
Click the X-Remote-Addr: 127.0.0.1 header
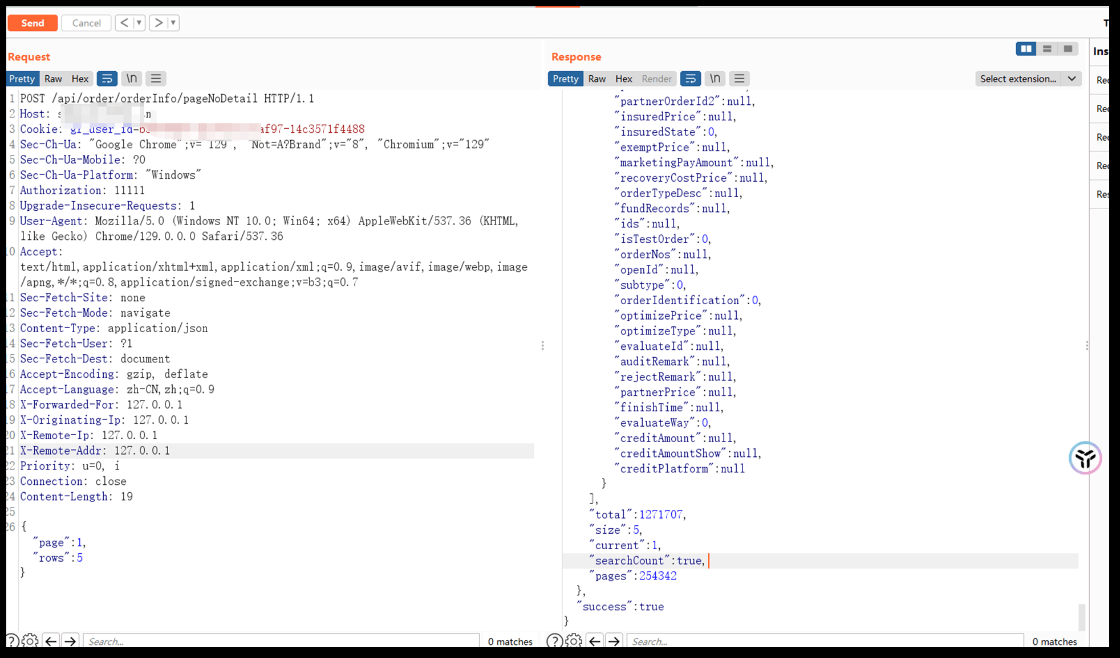pos(95,451)
